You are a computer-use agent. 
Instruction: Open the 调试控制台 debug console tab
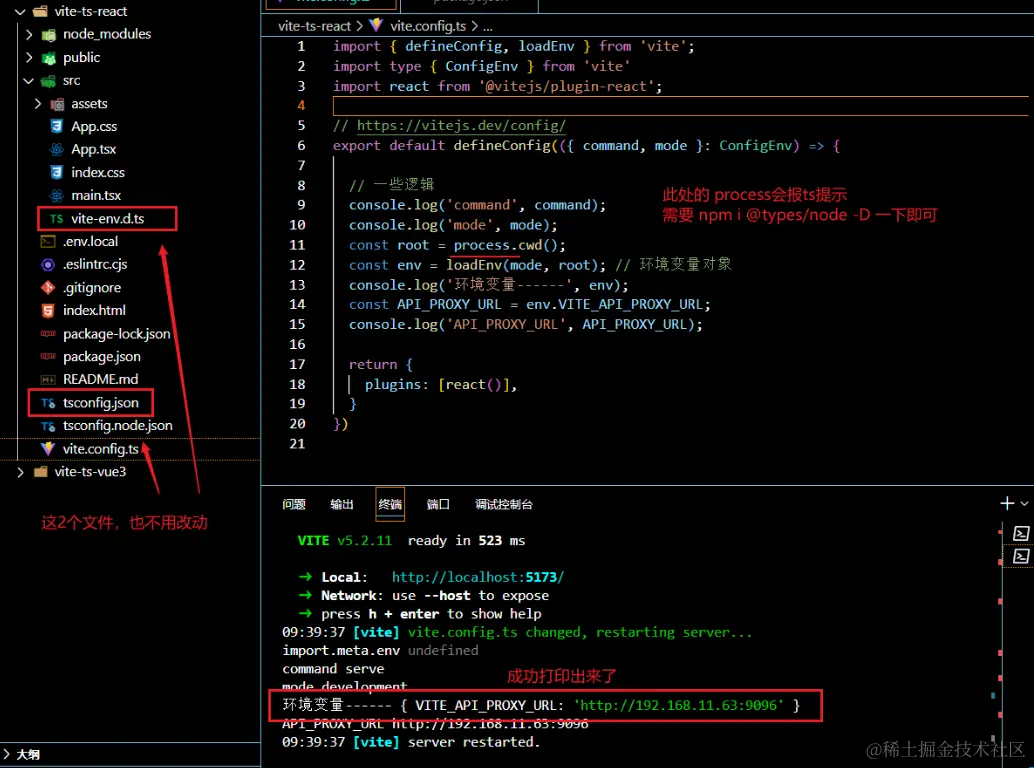504,504
